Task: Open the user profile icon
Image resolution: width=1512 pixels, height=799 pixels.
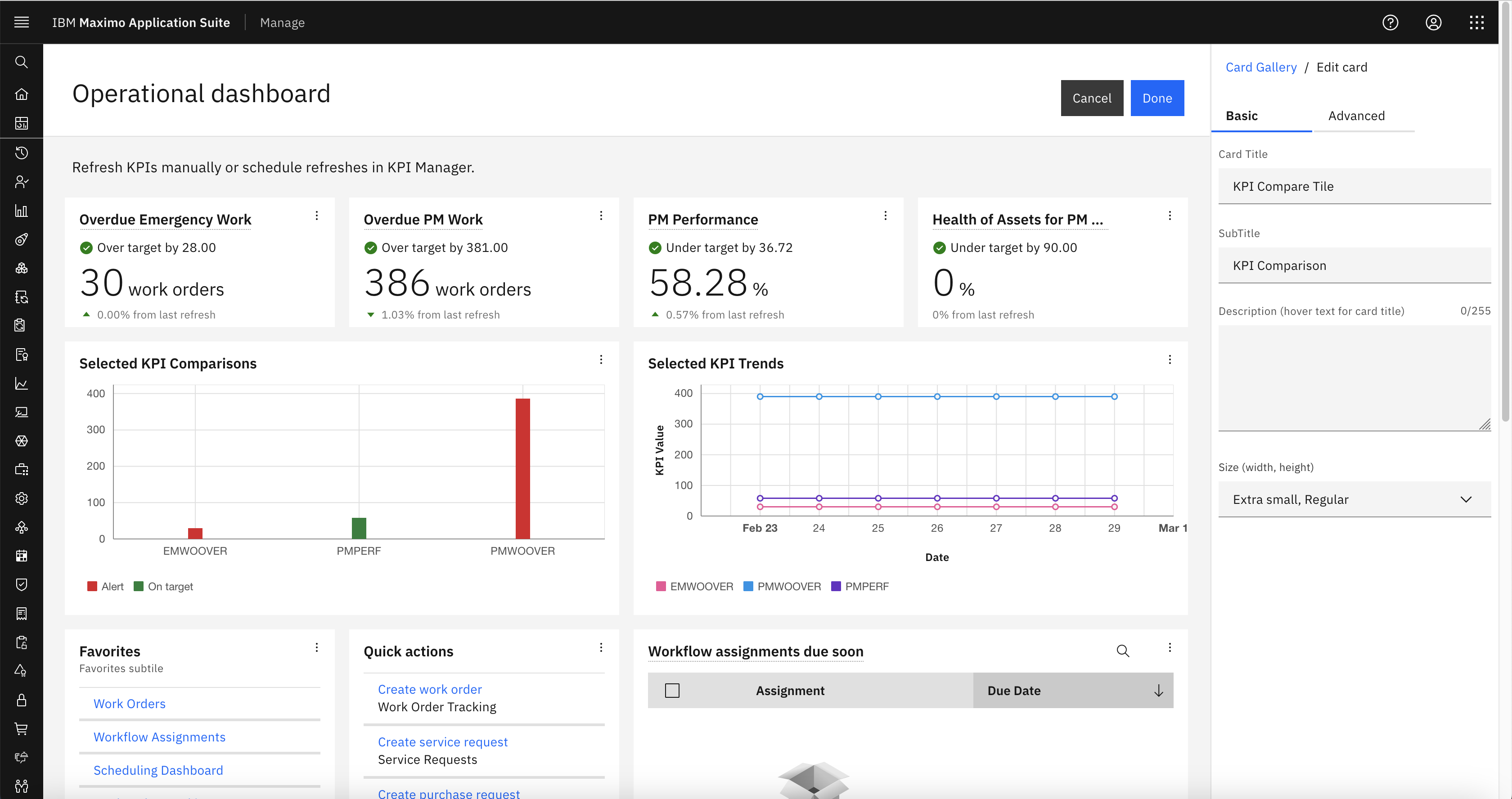Action: click(x=1433, y=22)
